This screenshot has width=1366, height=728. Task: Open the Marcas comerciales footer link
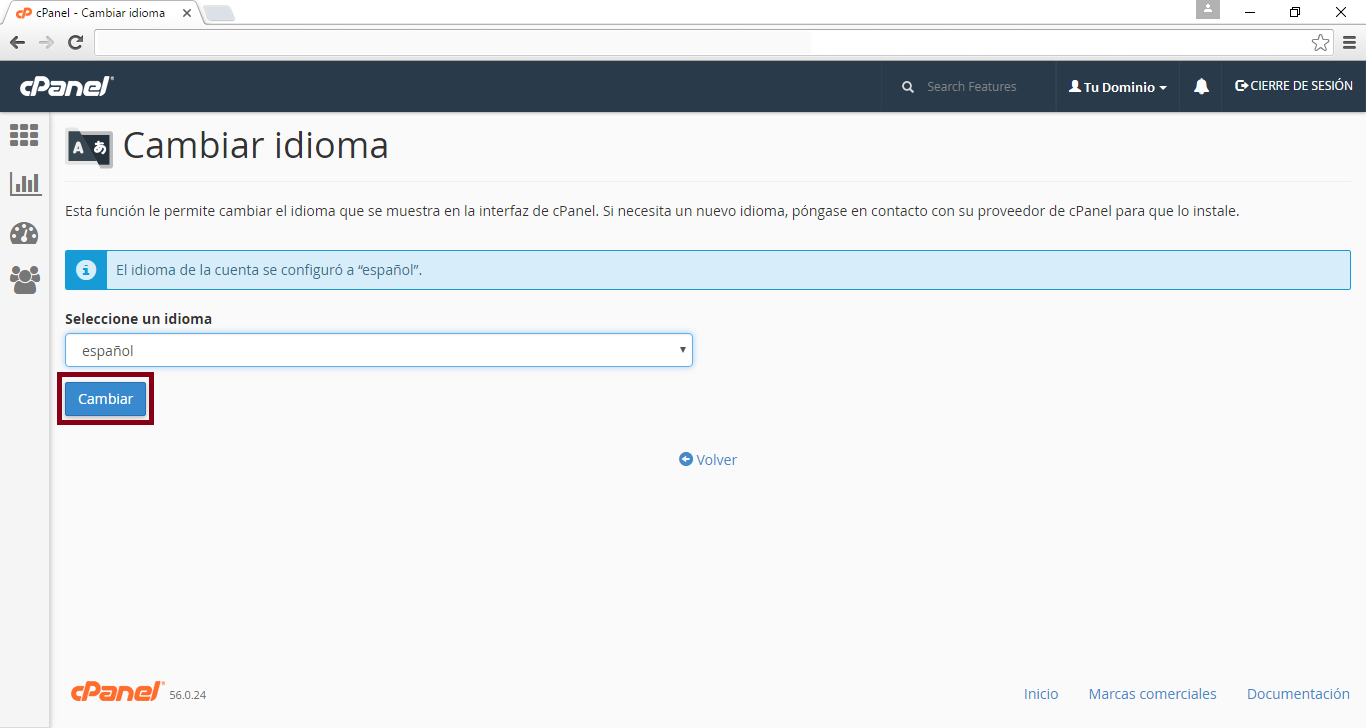[1152, 694]
